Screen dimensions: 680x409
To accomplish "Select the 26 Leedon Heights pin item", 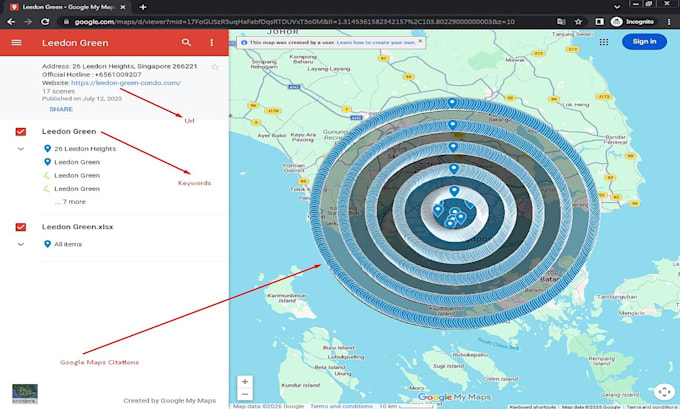I will click(x=80, y=149).
